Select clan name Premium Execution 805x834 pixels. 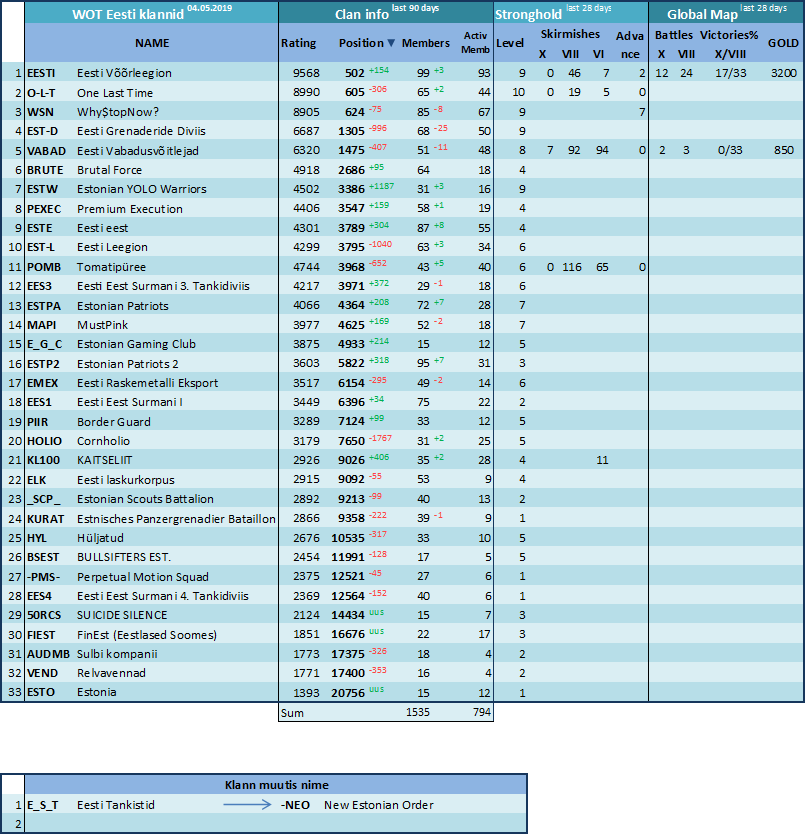click(x=130, y=208)
